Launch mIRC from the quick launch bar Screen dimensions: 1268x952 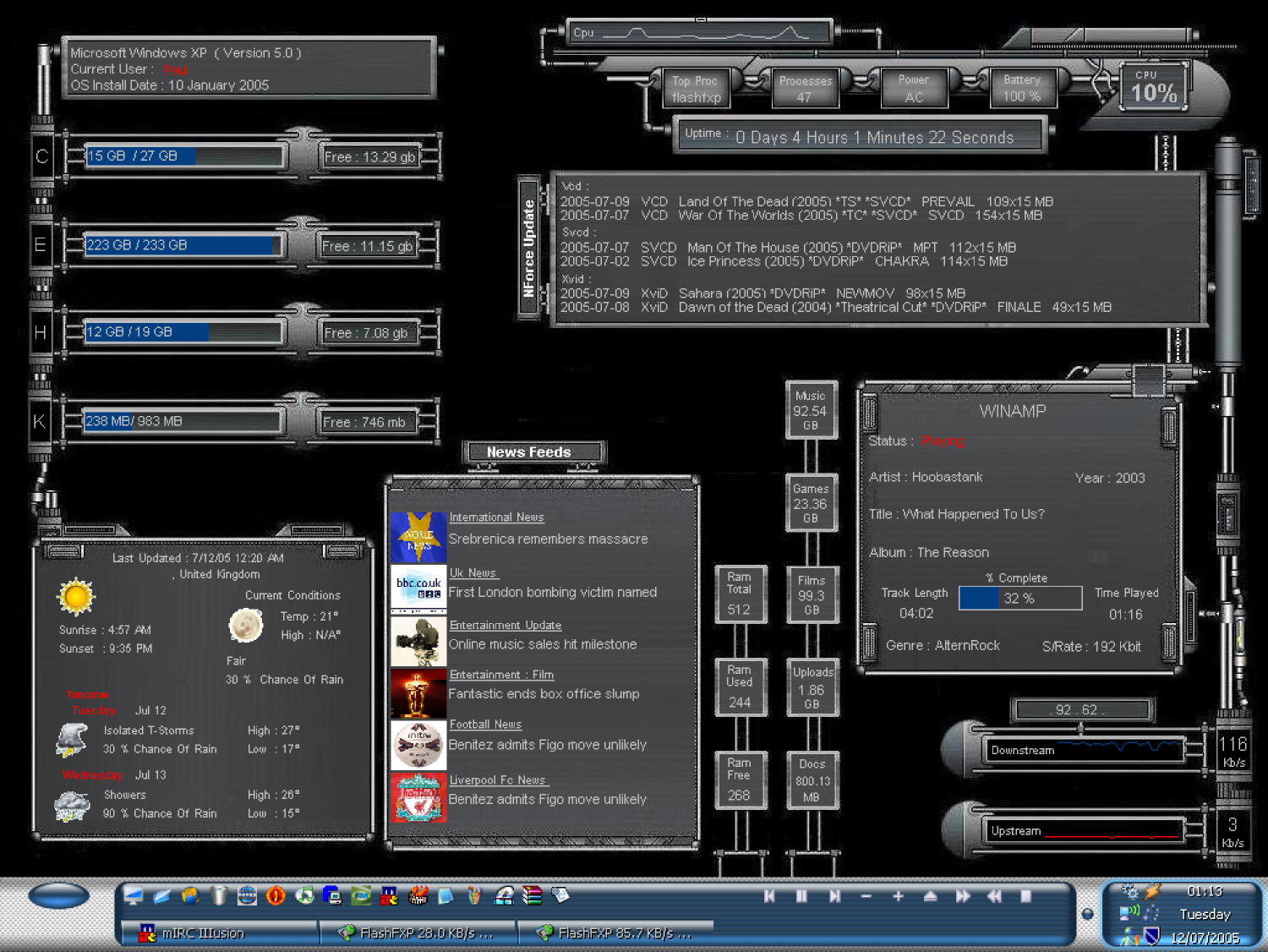(x=389, y=895)
